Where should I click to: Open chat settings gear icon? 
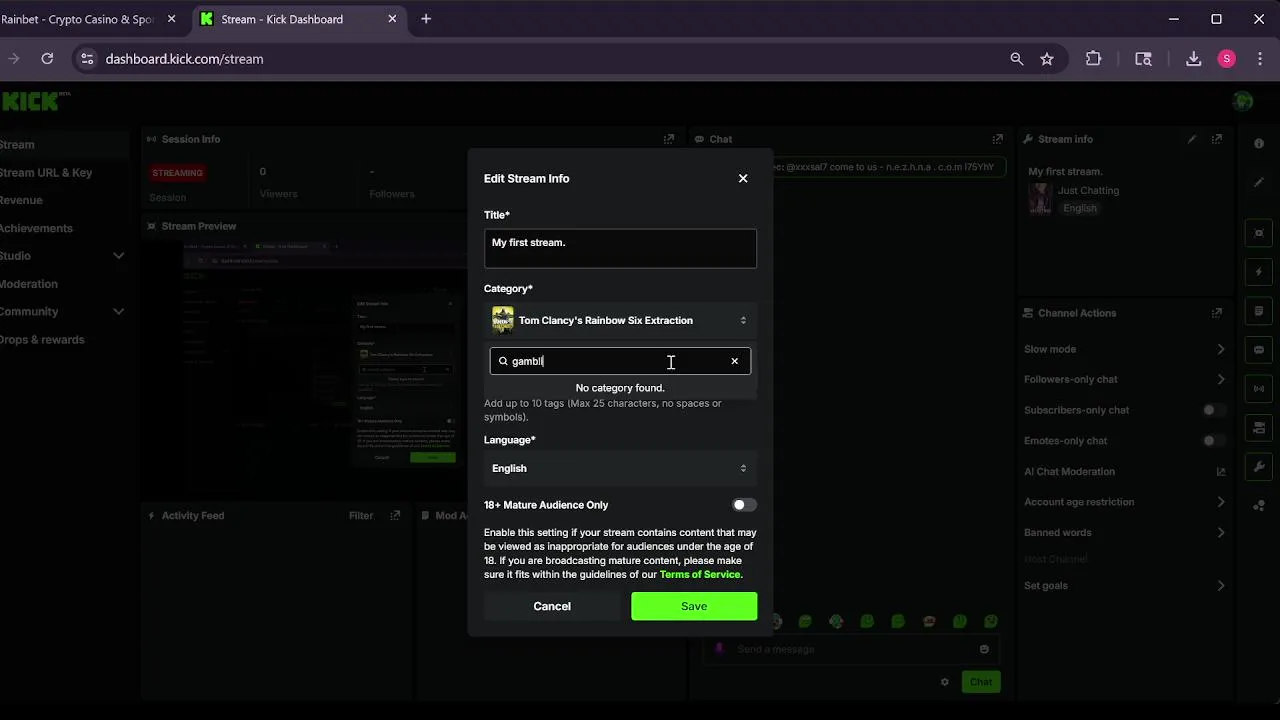point(944,682)
